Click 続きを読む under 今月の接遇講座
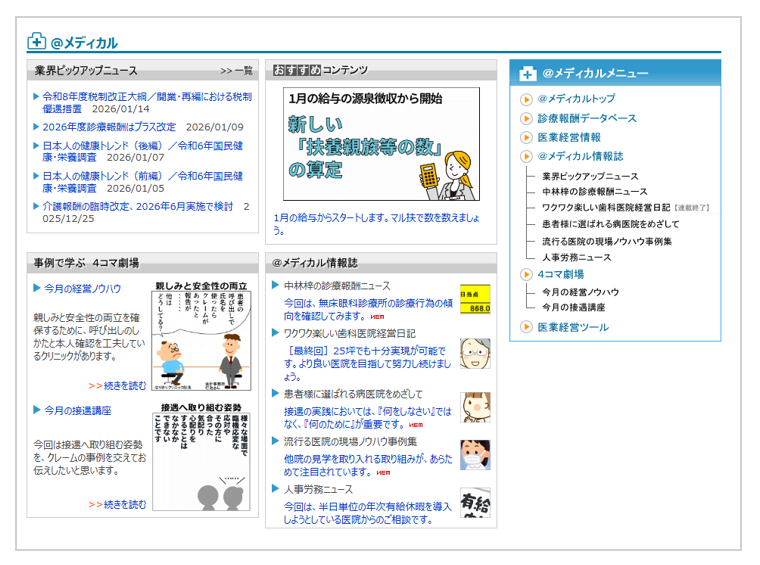The height and width of the screenshot is (565, 760). [117, 504]
